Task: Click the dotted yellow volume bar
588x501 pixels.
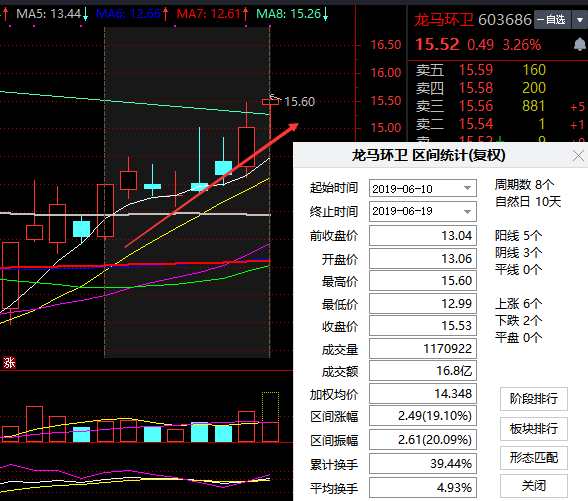Action: (x=270, y=407)
